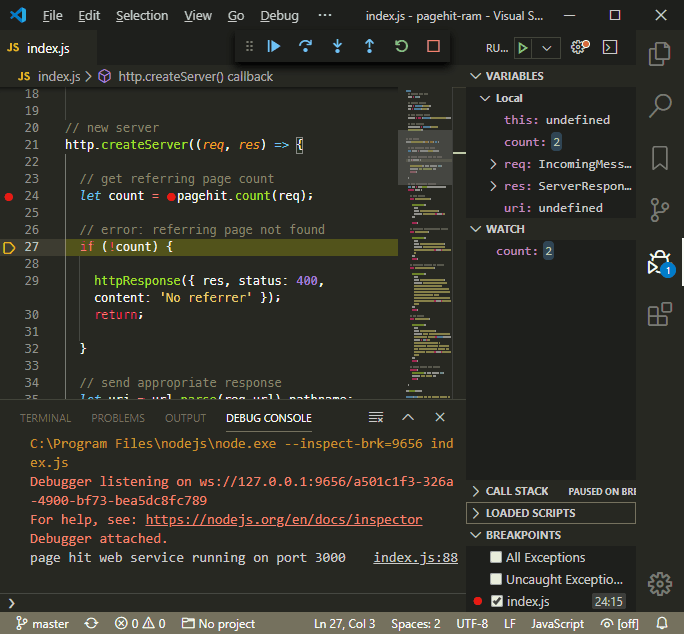Click the master branch indicator

click(43, 624)
